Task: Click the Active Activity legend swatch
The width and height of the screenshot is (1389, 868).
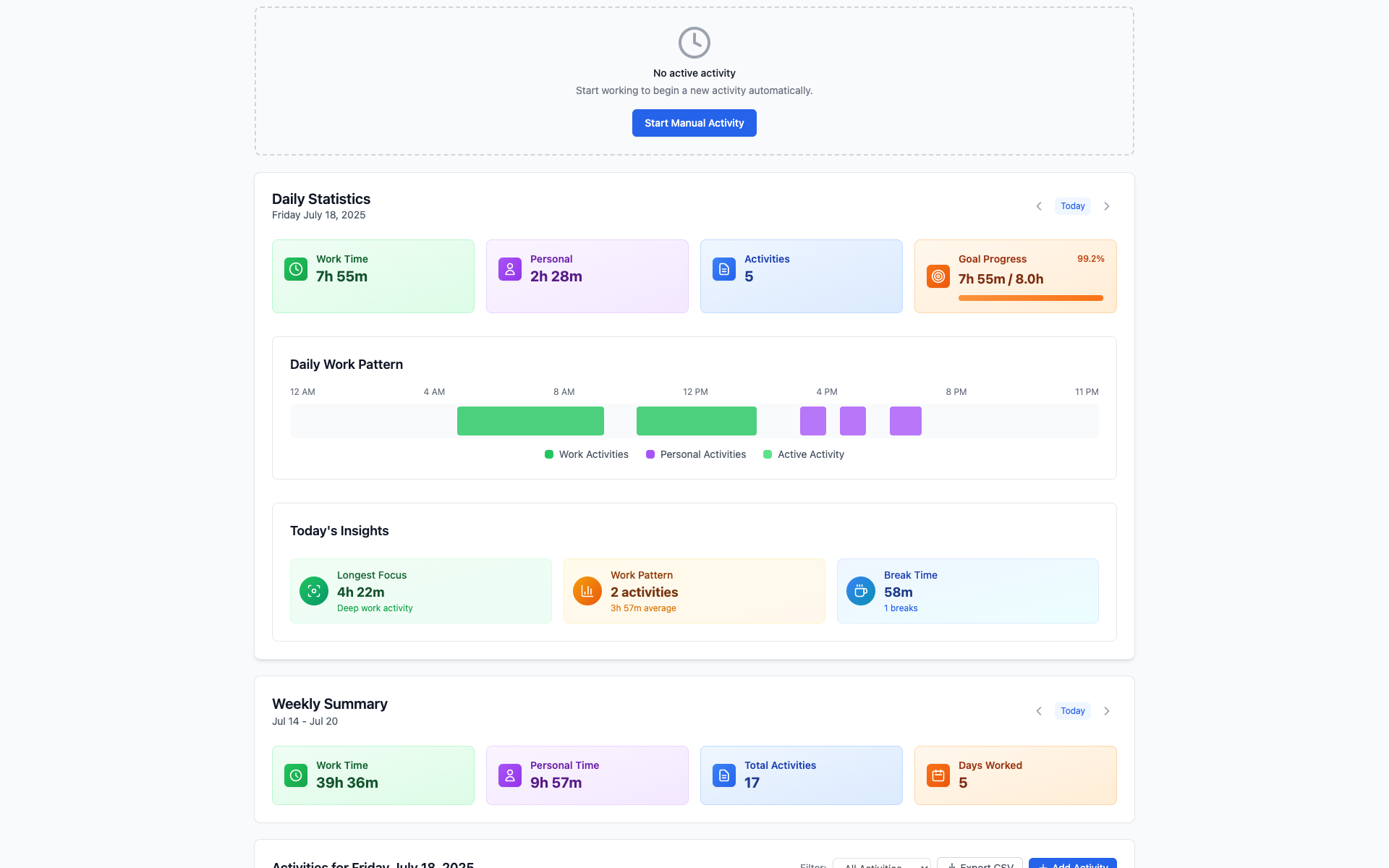Action: pos(768,454)
